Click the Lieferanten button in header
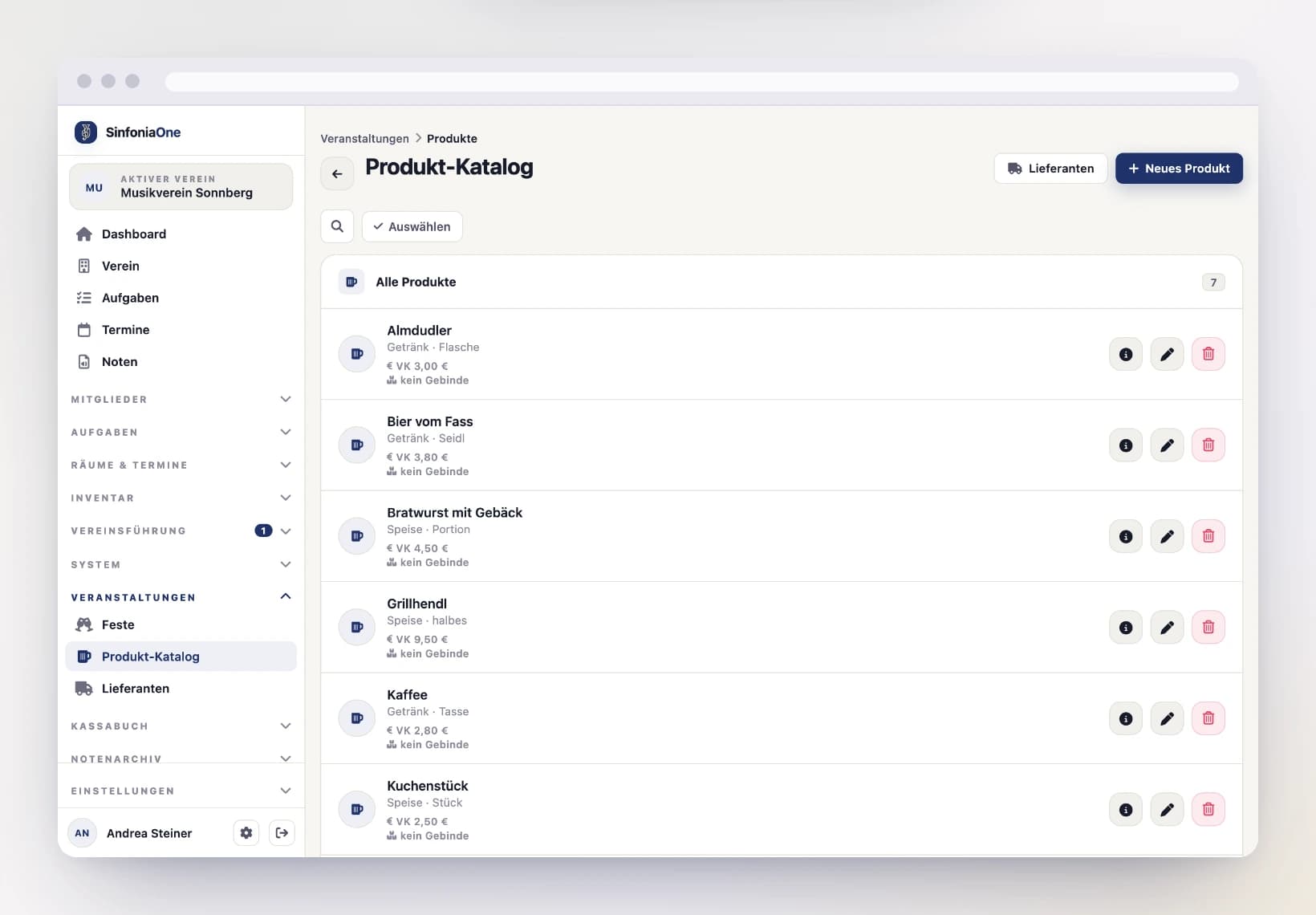 [x=1050, y=169]
